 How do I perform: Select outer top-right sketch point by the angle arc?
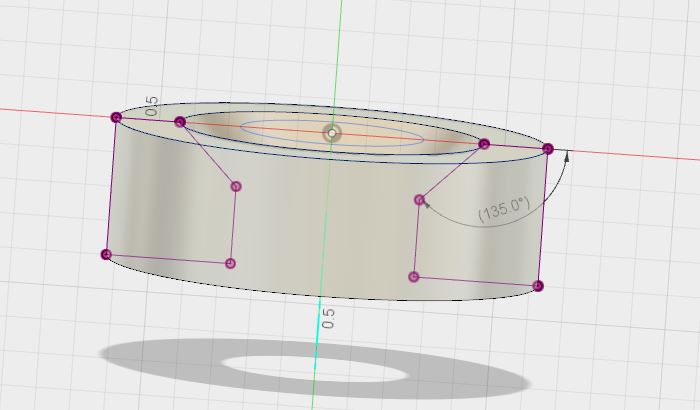pos(548,149)
